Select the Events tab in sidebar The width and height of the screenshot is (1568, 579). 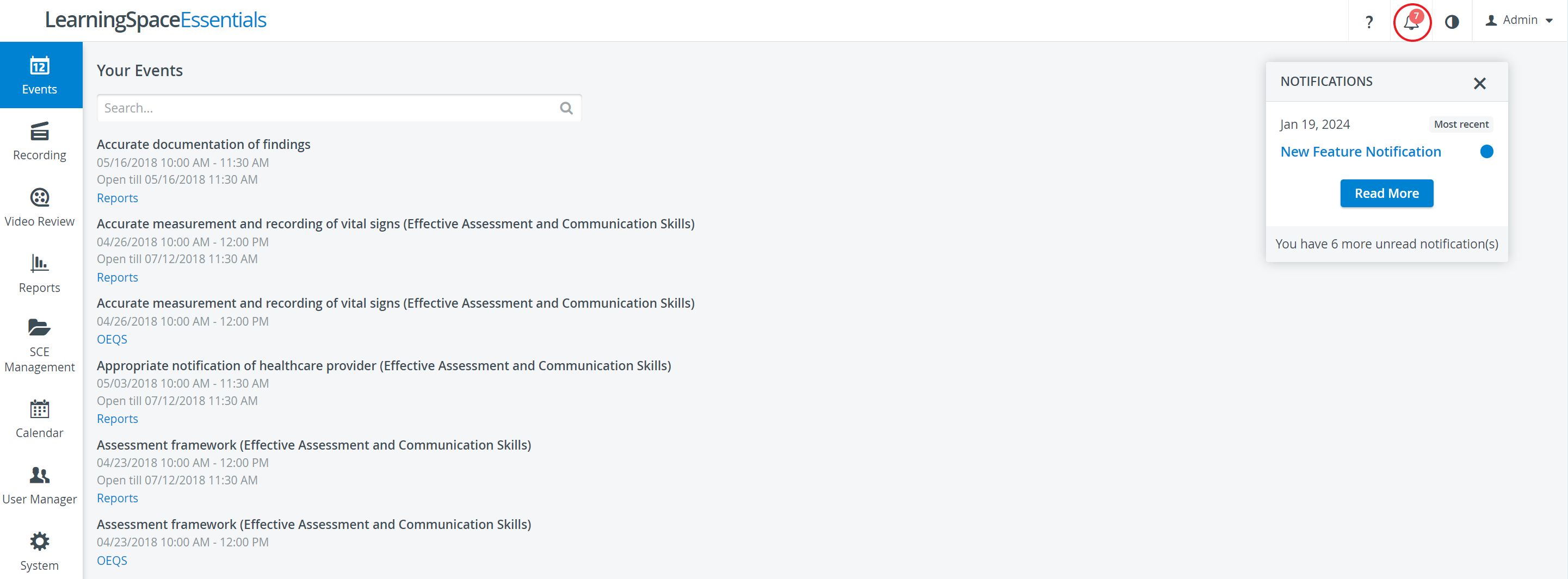(x=40, y=75)
